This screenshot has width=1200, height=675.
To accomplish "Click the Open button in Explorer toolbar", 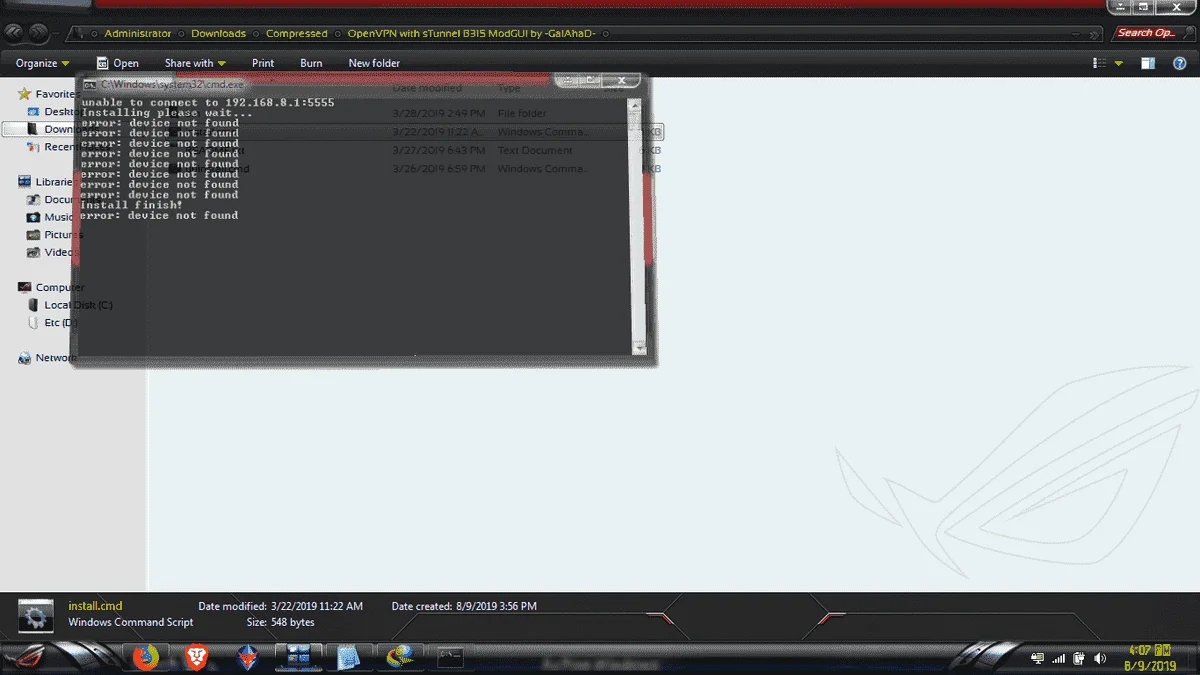I will pos(118,63).
